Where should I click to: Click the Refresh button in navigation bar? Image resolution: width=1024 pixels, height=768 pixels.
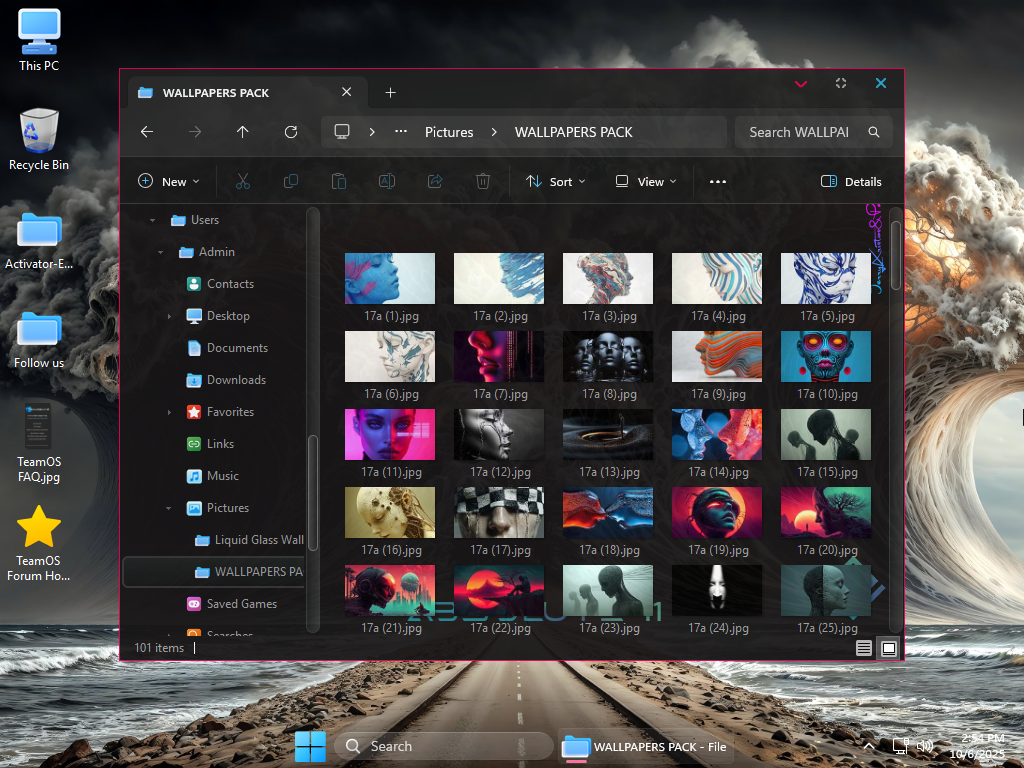click(x=291, y=132)
